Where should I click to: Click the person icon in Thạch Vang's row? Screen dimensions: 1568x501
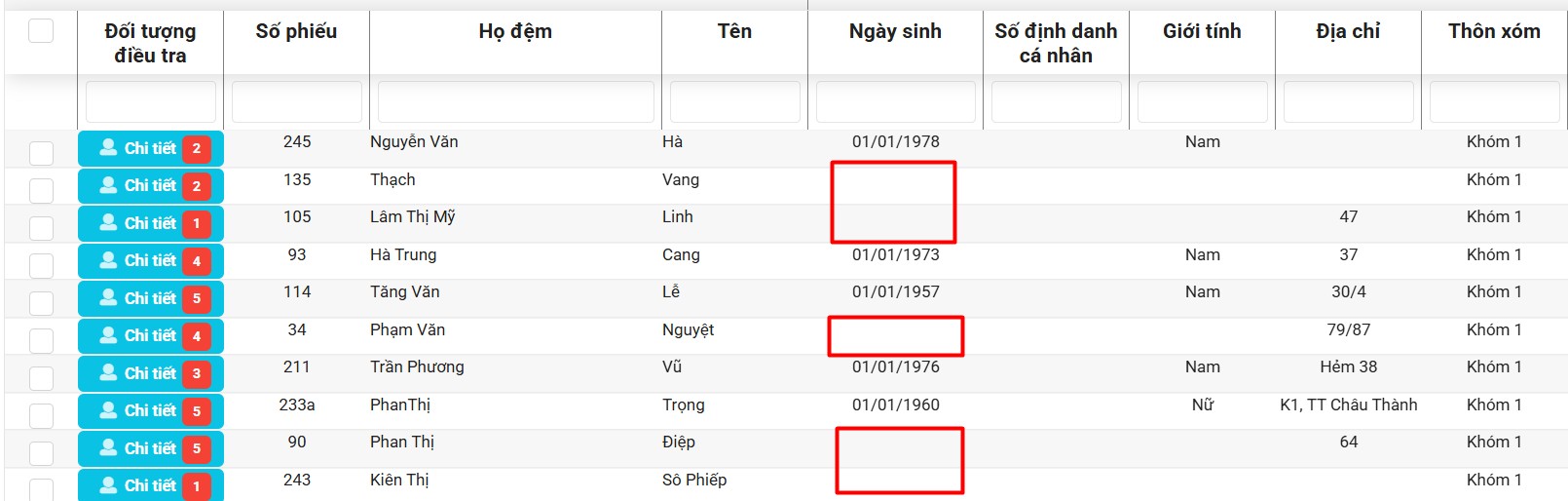(x=108, y=185)
